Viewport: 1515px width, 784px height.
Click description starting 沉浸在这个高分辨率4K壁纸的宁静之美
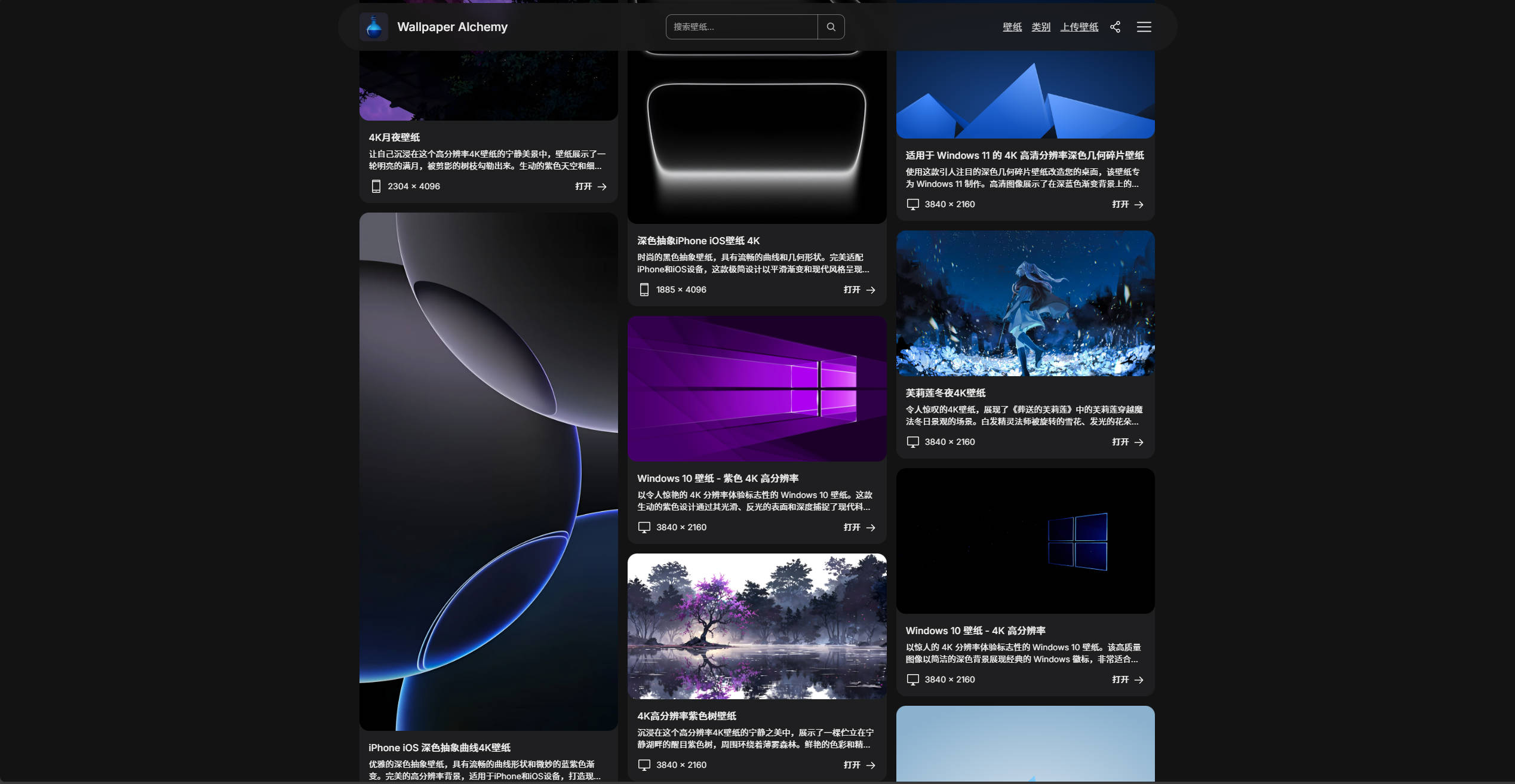coord(755,739)
